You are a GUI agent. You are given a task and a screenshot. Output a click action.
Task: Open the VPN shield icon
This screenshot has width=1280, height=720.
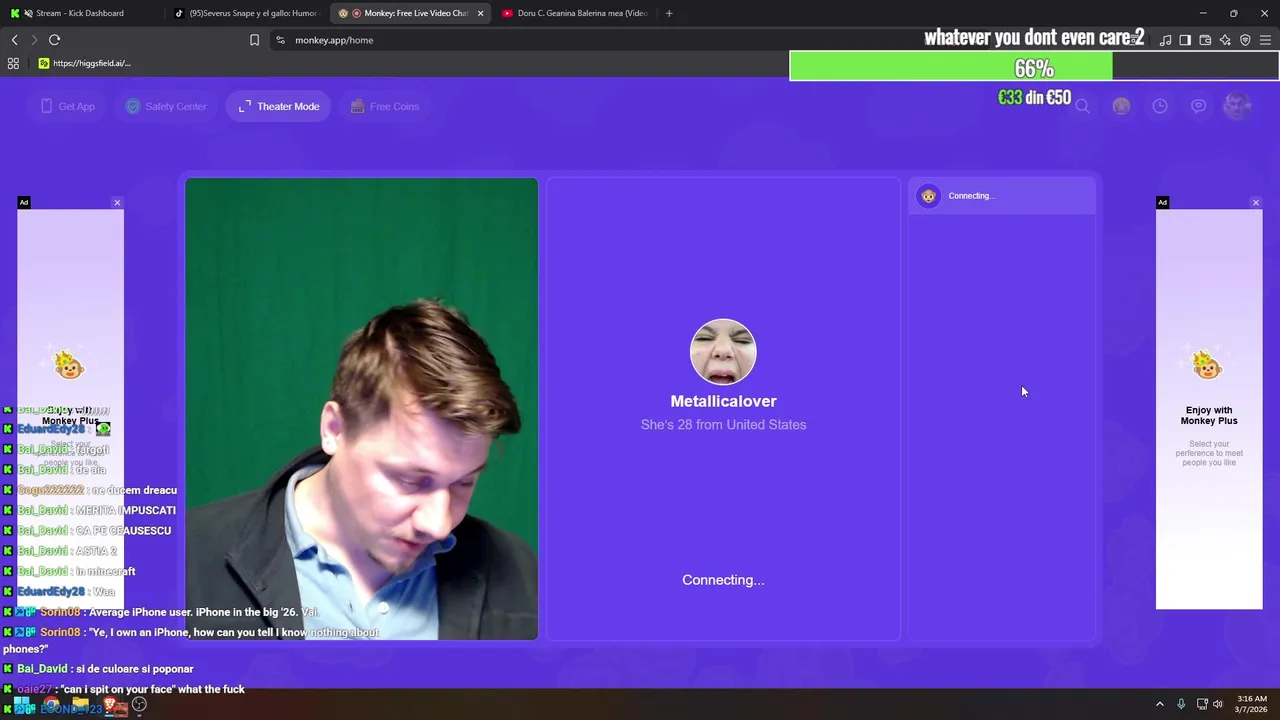point(1245,40)
